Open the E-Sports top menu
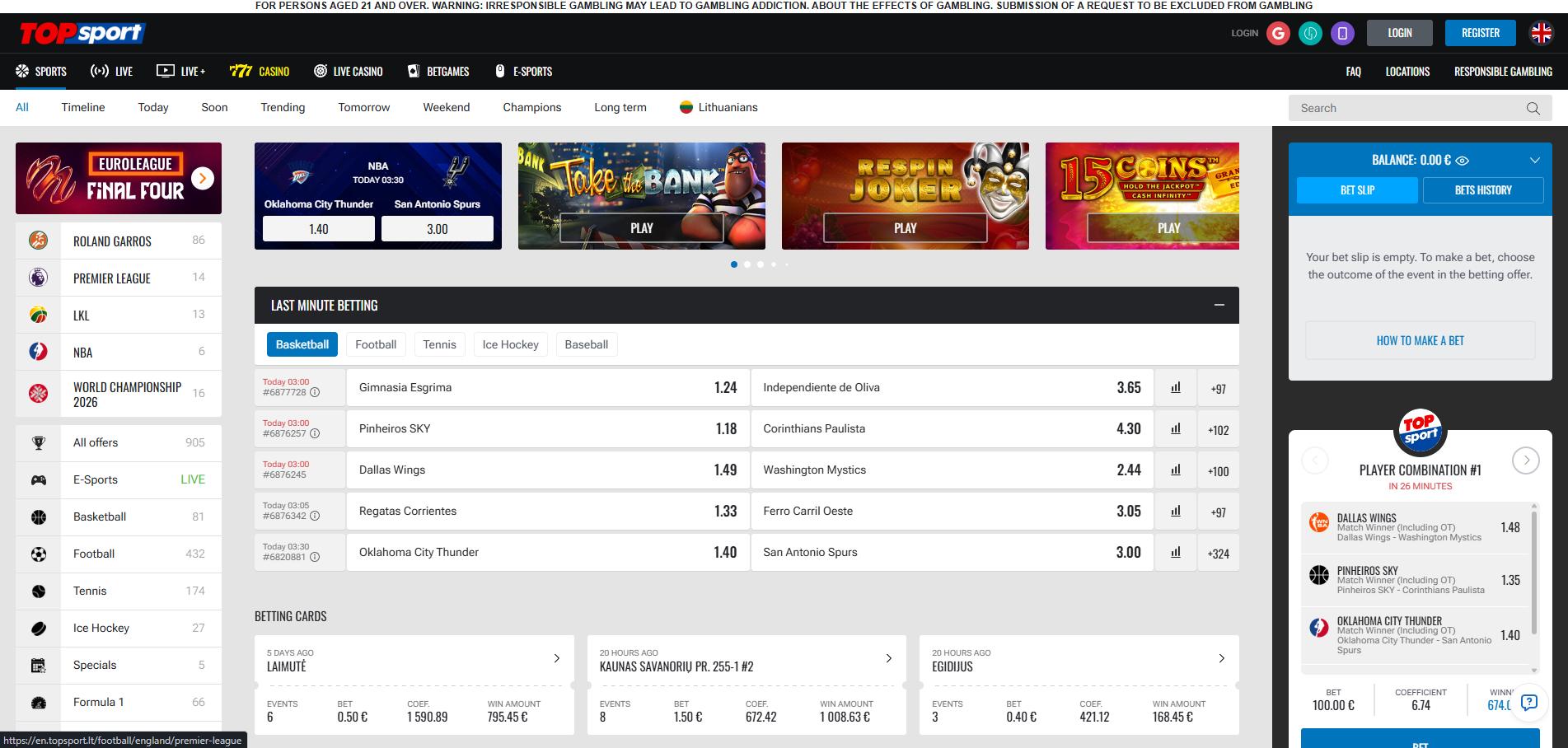Viewport: 1568px width, 748px height. click(523, 72)
